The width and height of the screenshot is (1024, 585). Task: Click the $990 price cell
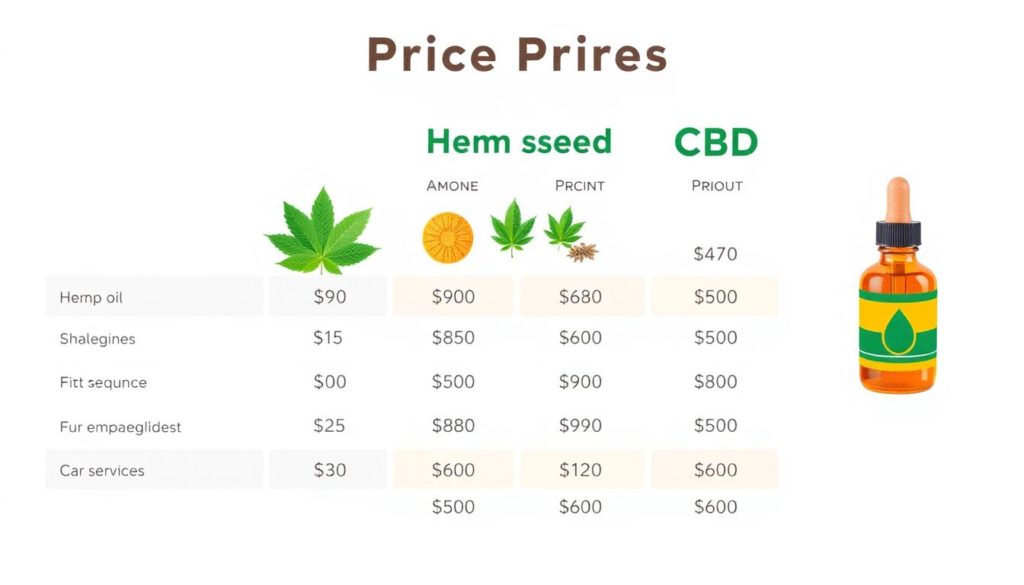[580, 426]
